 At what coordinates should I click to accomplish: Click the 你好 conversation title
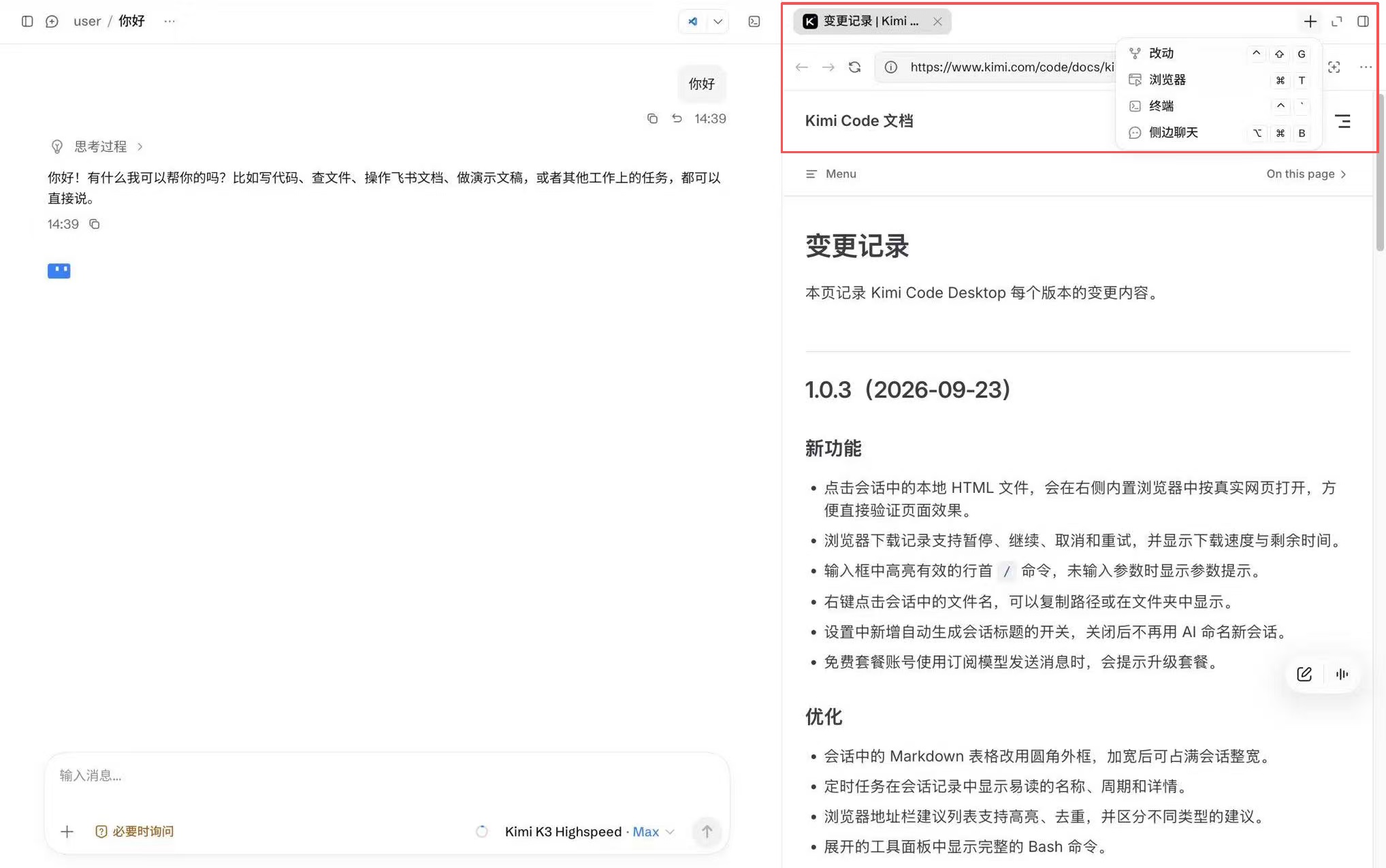tap(131, 21)
